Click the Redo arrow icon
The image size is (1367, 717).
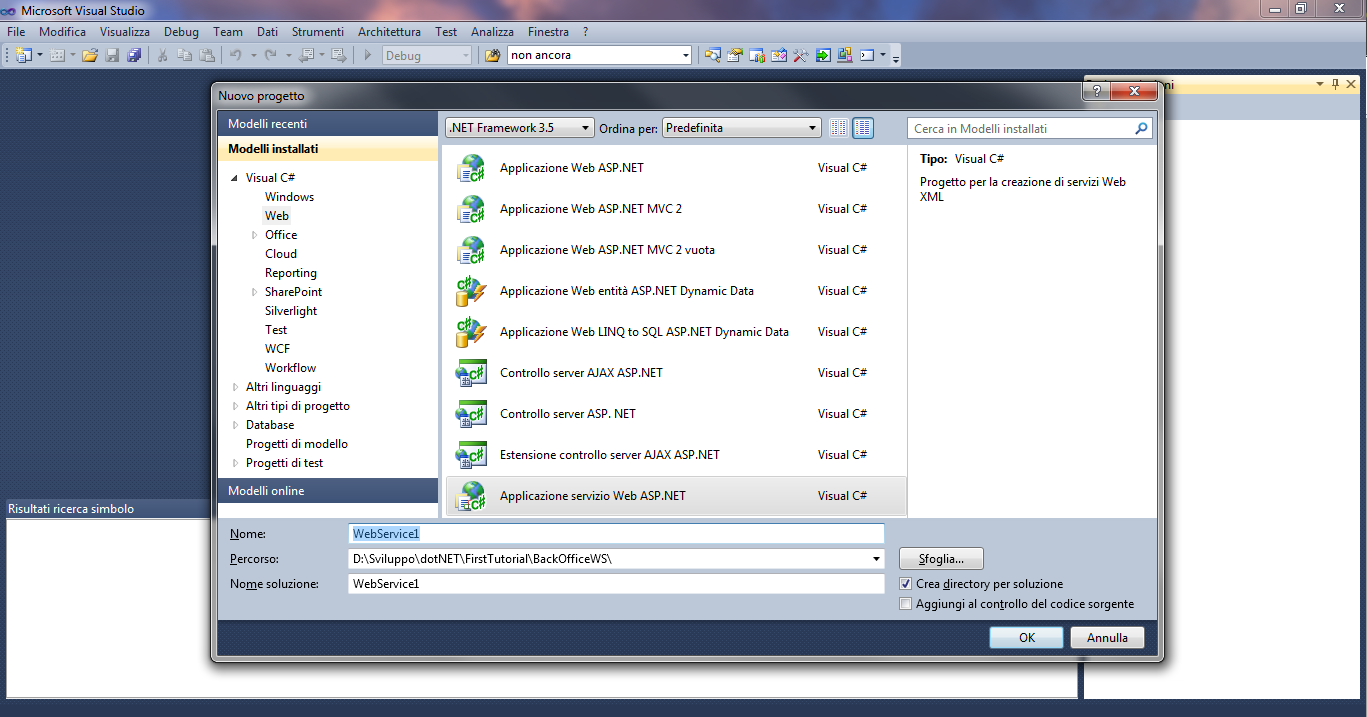click(x=270, y=55)
